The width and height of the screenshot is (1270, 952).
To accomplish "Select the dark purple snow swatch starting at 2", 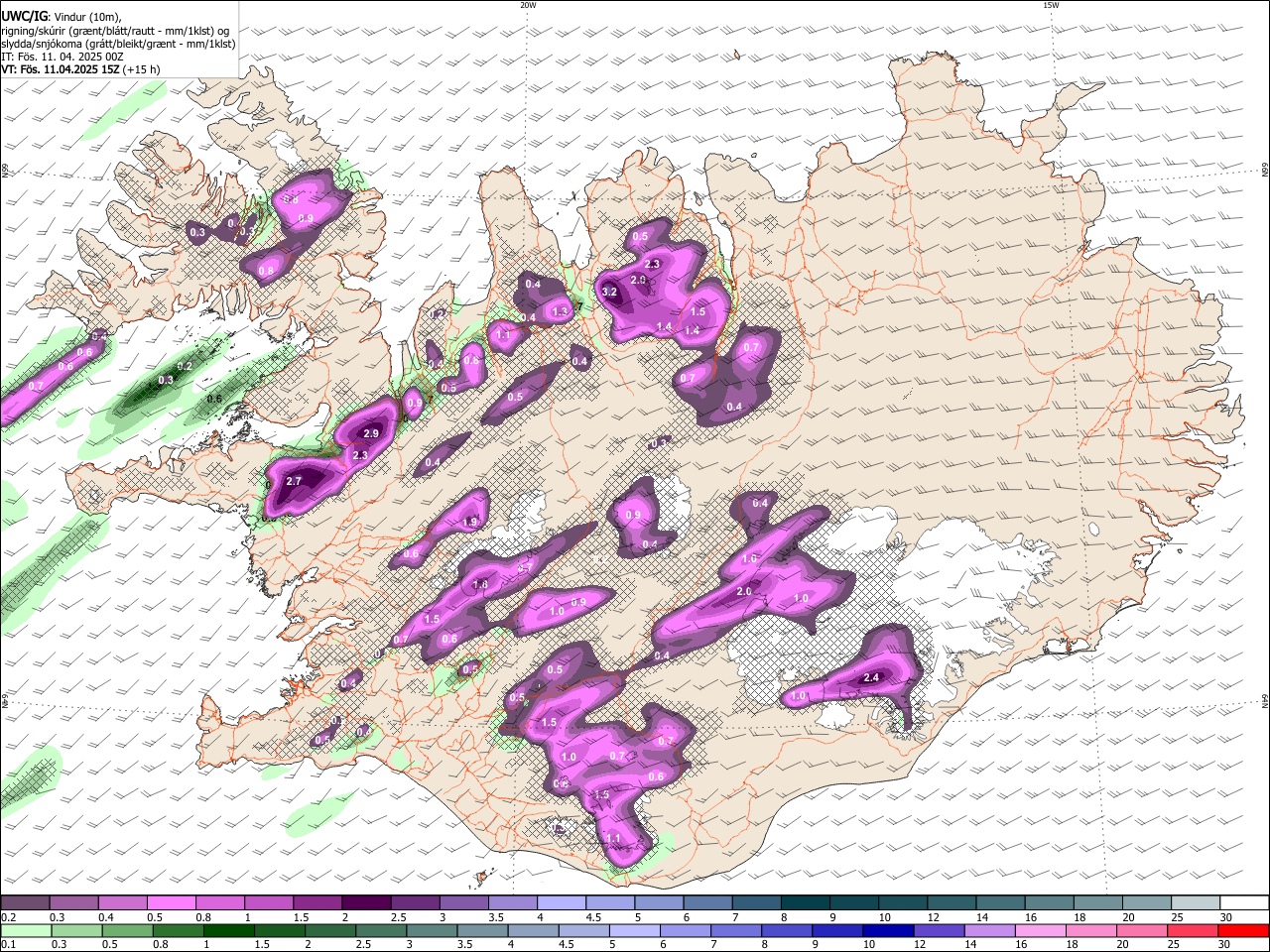I will tap(366, 903).
